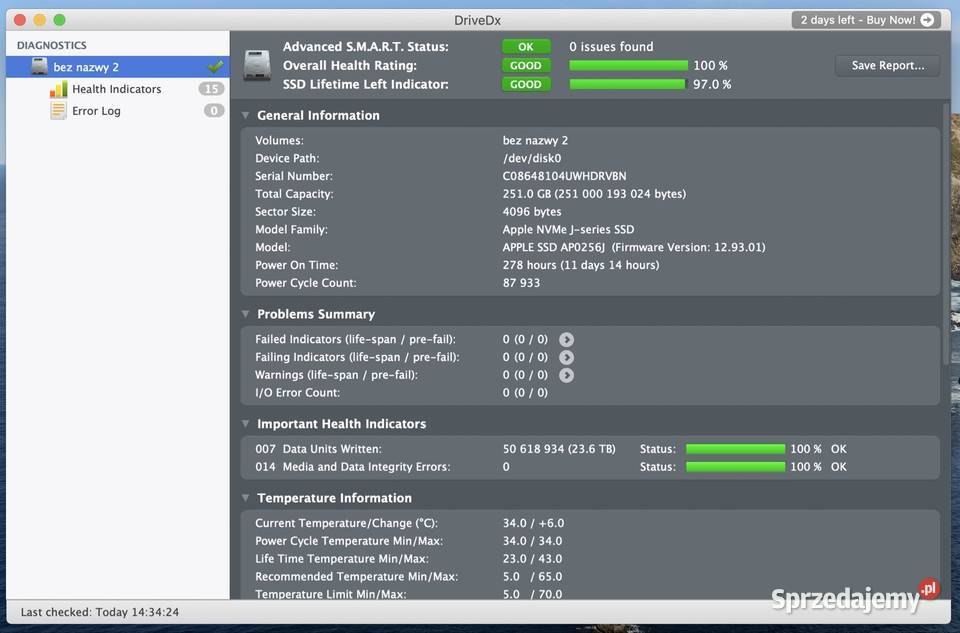The width and height of the screenshot is (960, 633).
Task: Click the arrow icon in Buy Now button
Action: pyautogui.click(x=928, y=20)
